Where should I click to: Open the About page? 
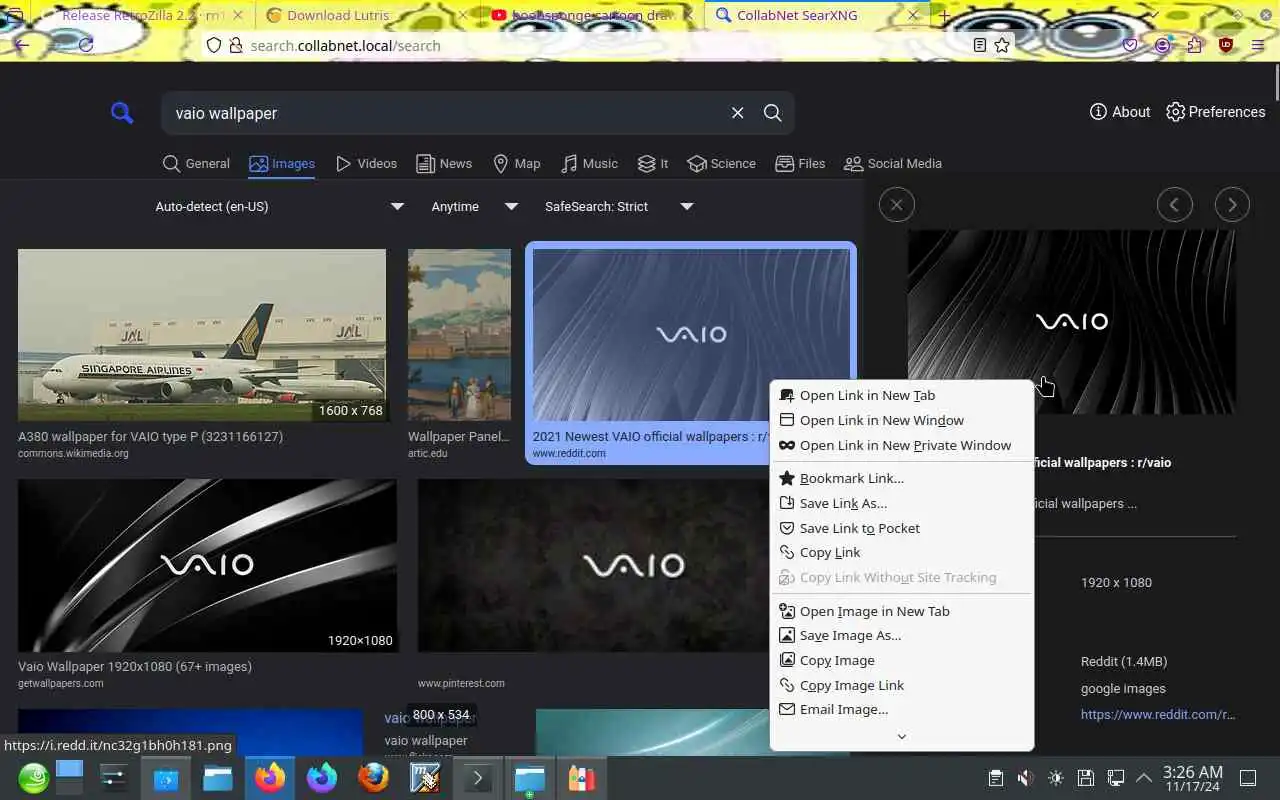(x=1120, y=112)
